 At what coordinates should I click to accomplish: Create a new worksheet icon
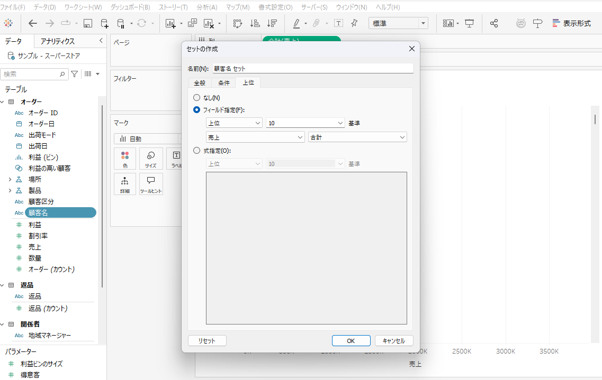[170, 23]
